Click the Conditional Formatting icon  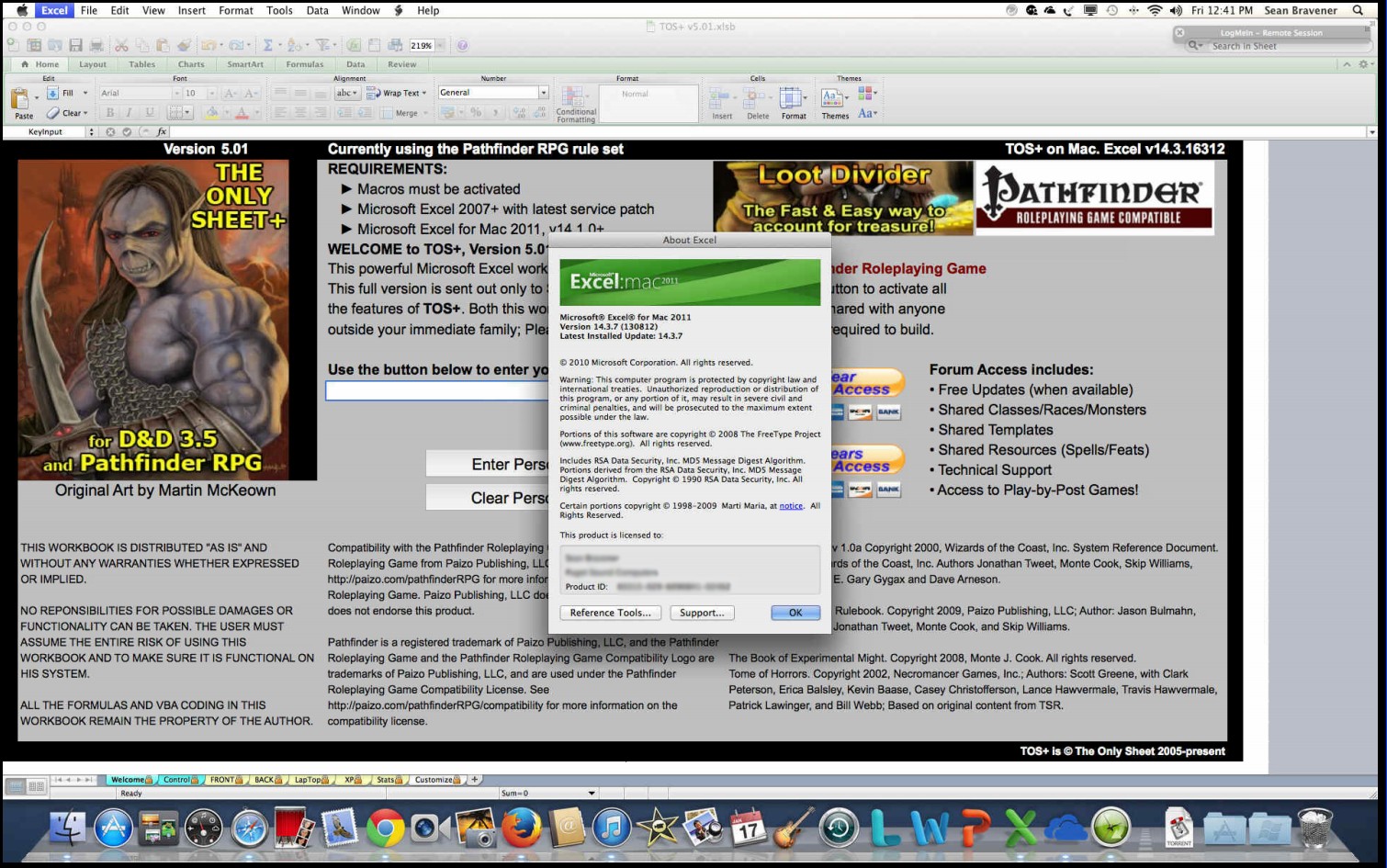(x=575, y=97)
